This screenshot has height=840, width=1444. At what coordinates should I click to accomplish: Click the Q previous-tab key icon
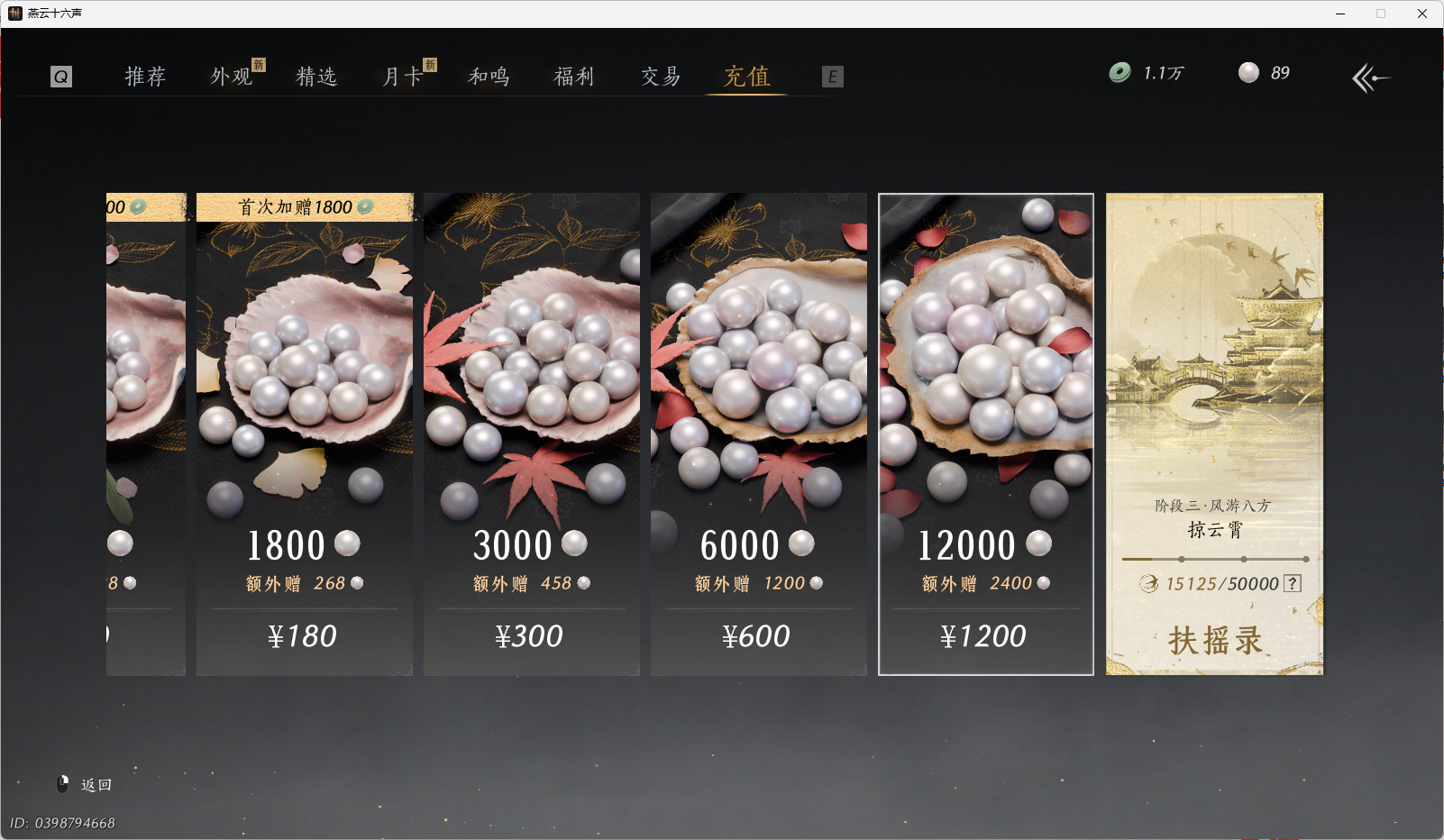pos(60,77)
